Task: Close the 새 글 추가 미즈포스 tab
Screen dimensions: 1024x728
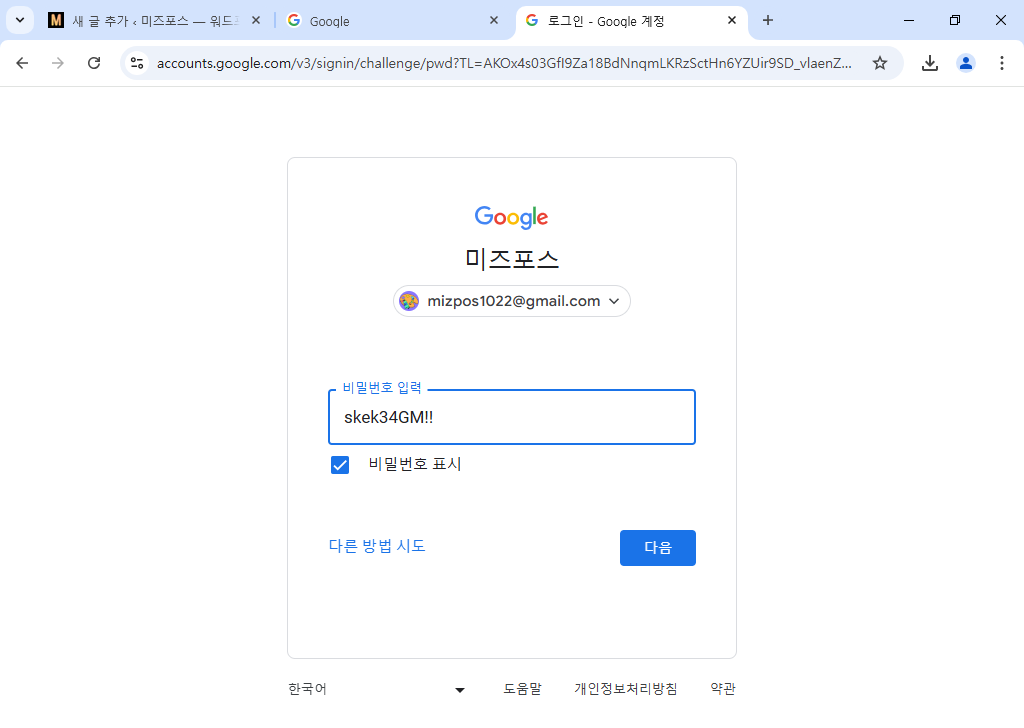Action: tap(256, 21)
